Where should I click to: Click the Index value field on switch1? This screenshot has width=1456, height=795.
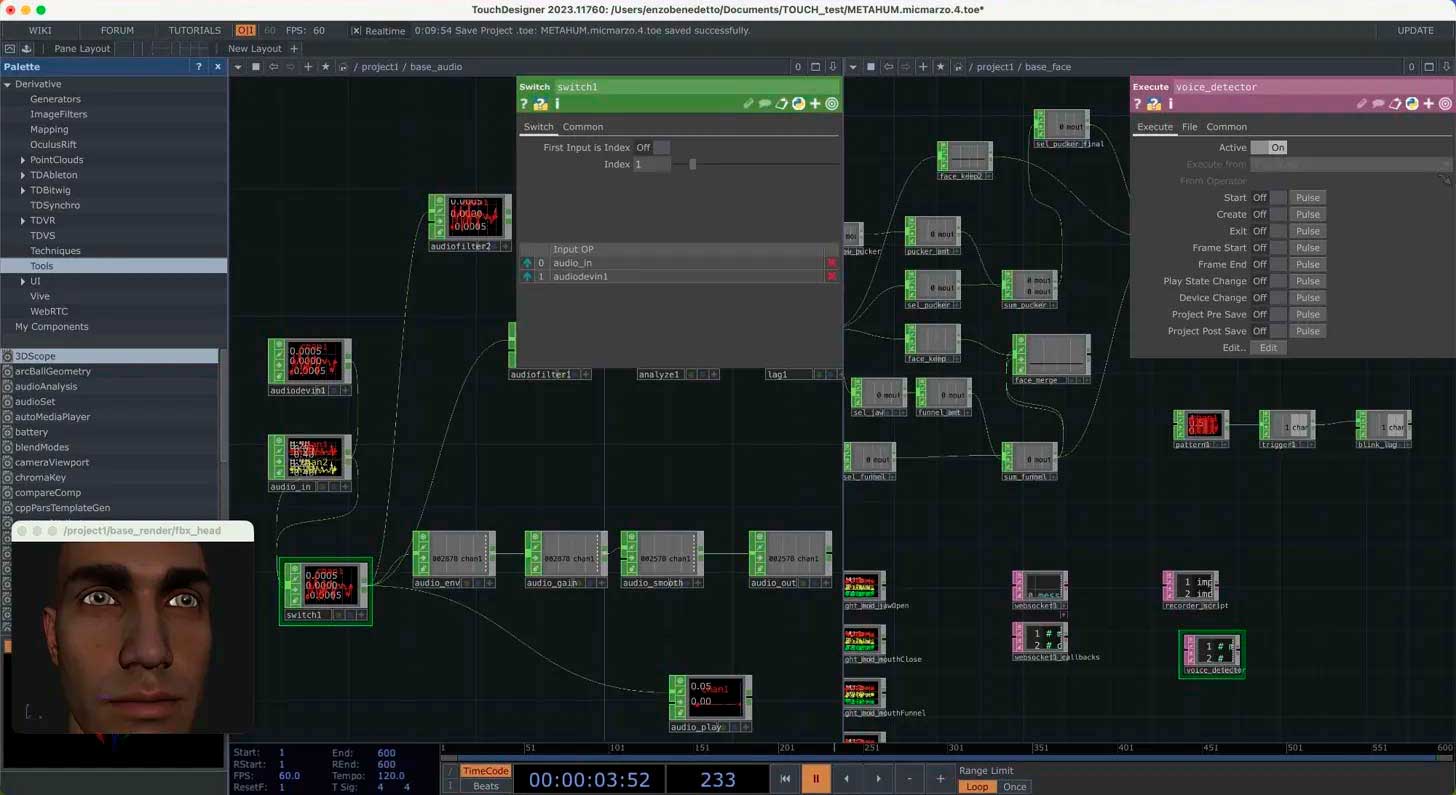pos(652,164)
